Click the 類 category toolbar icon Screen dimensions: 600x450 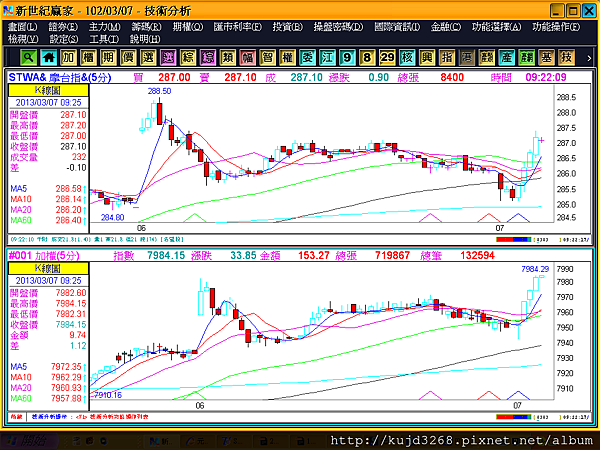[x=228, y=58]
